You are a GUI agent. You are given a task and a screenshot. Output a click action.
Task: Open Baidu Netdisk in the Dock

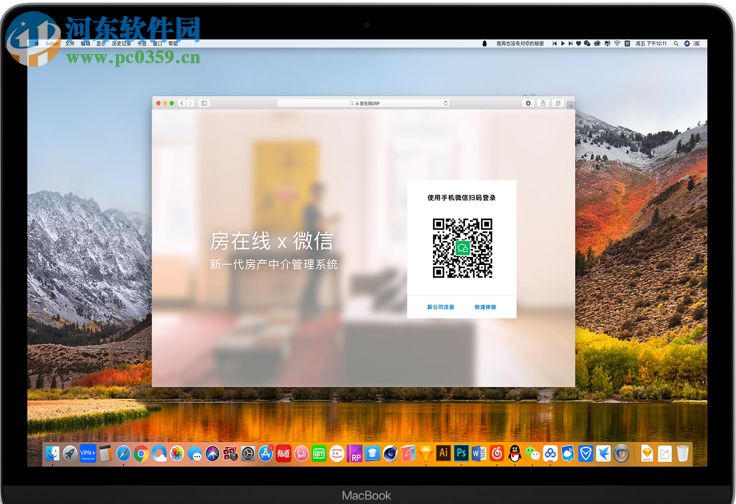(x=550, y=454)
